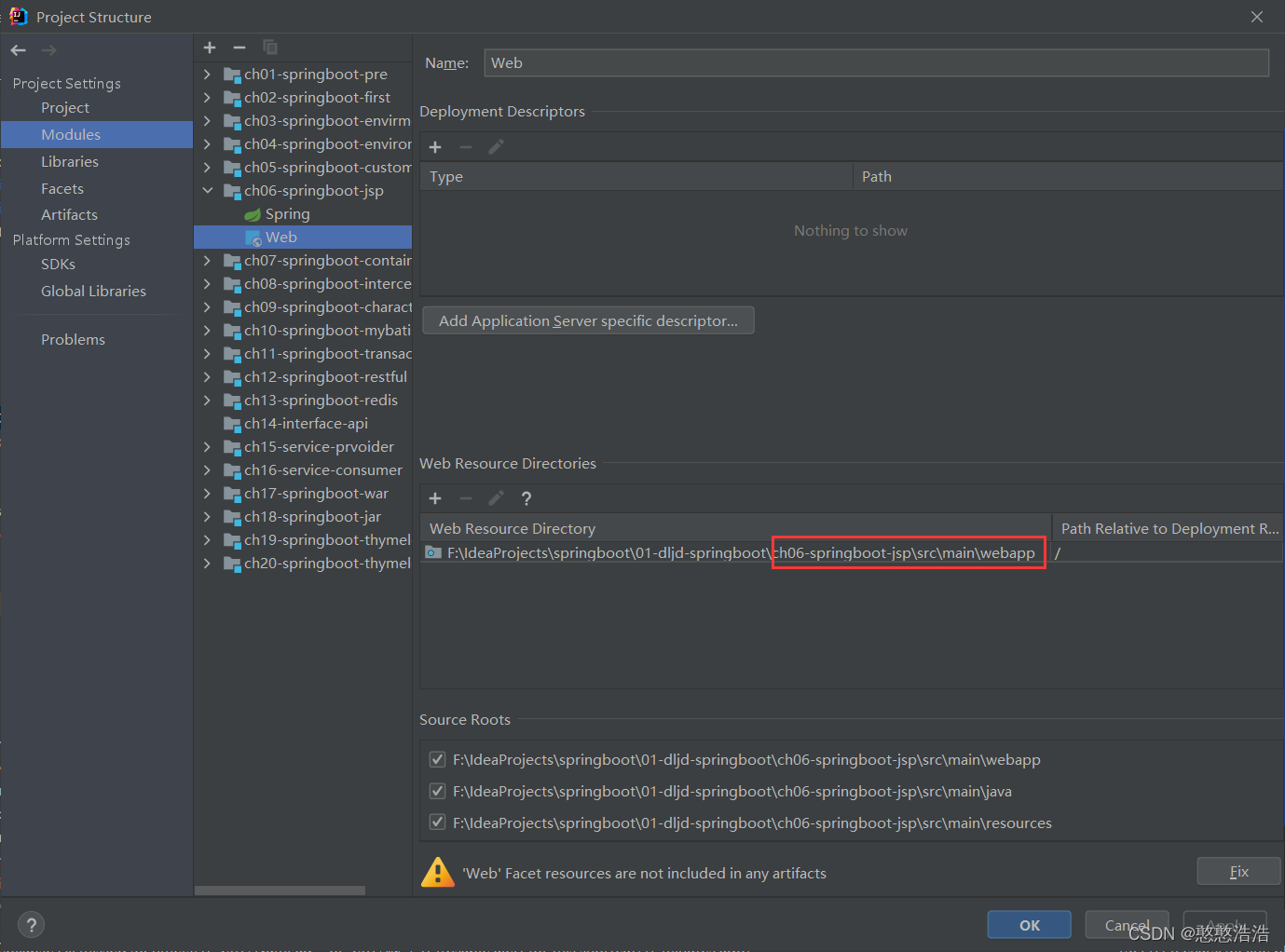Close the Project Structure dialog
This screenshot has width=1285, height=952.
1257,17
